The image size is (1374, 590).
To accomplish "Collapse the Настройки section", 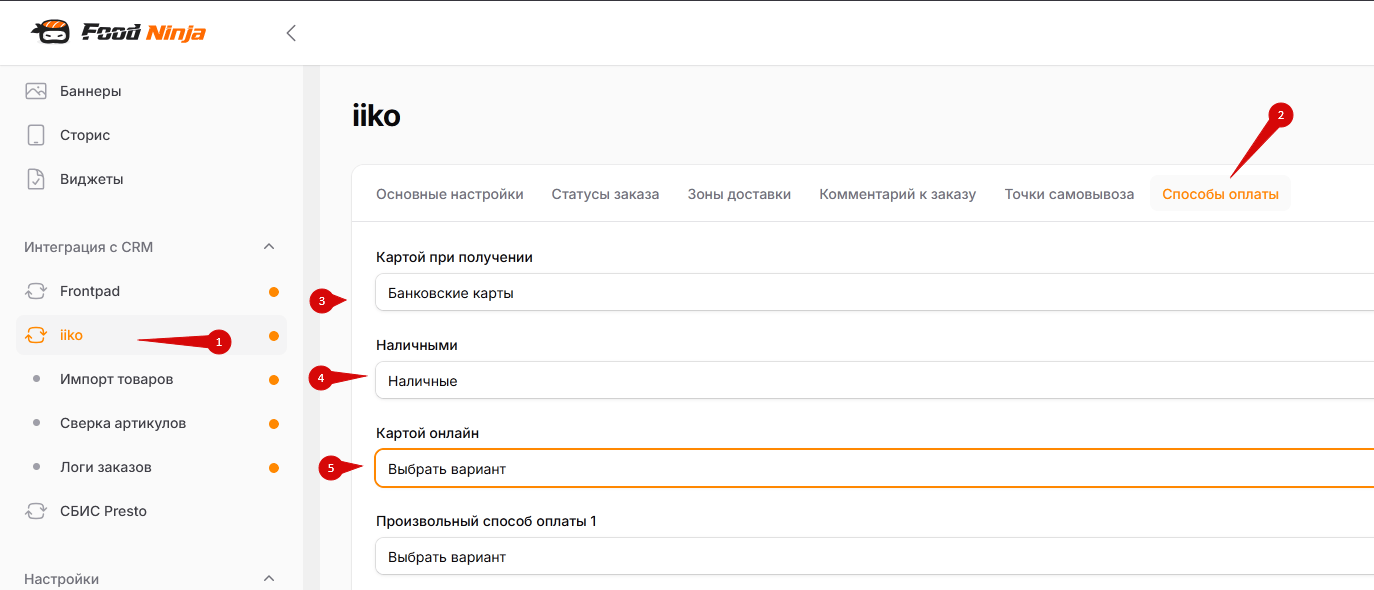I will click(x=268, y=579).
